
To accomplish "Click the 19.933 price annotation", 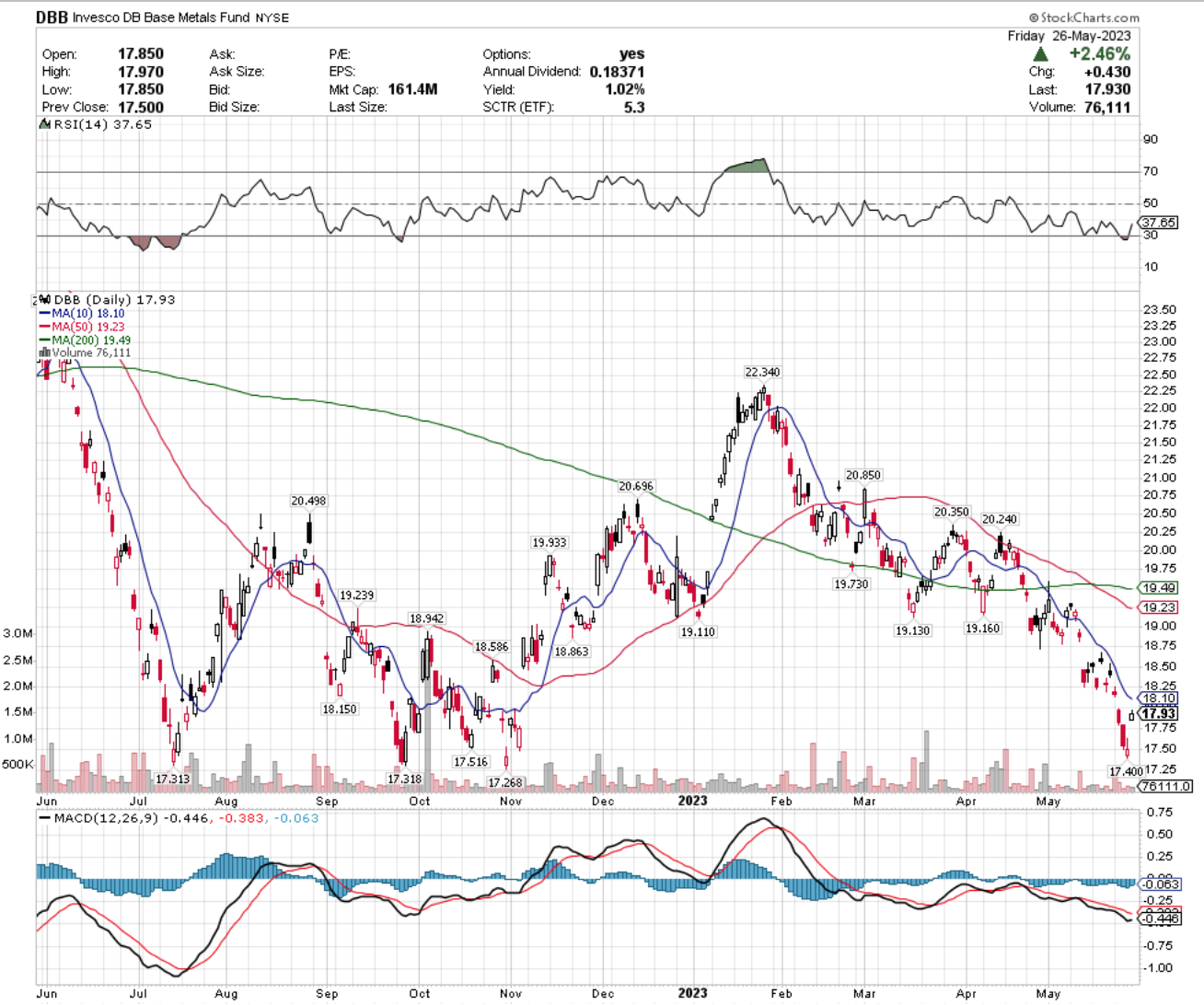I will point(550,543).
